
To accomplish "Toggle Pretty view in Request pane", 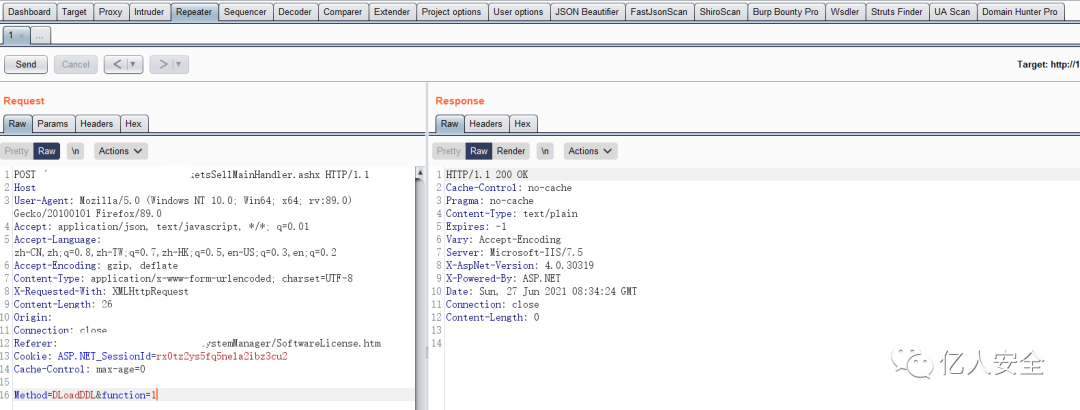I will pos(17,151).
